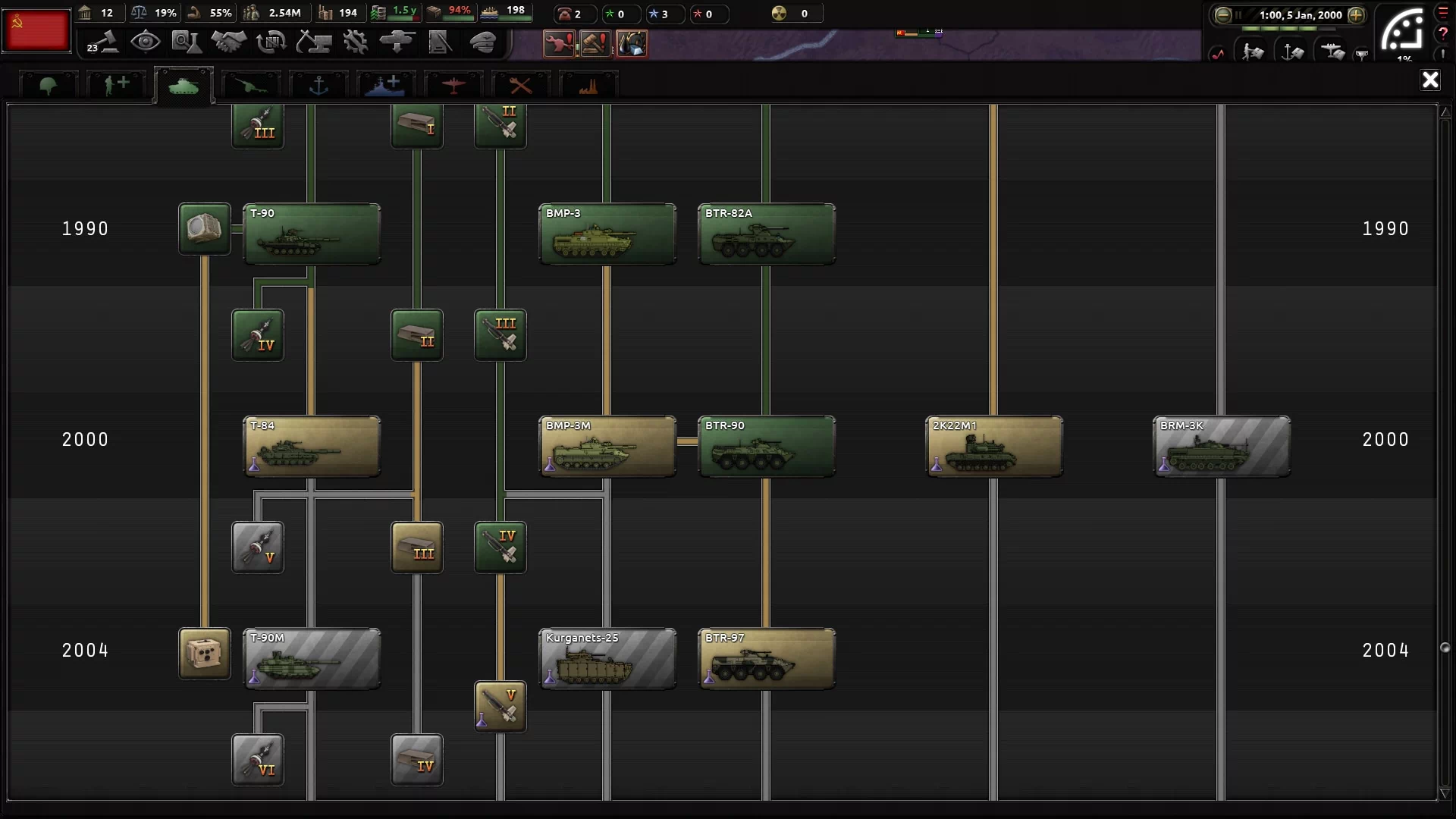
Task: Switch to the Infantry helmet research tab
Action: pyautogui.click(x=49, y=86)
